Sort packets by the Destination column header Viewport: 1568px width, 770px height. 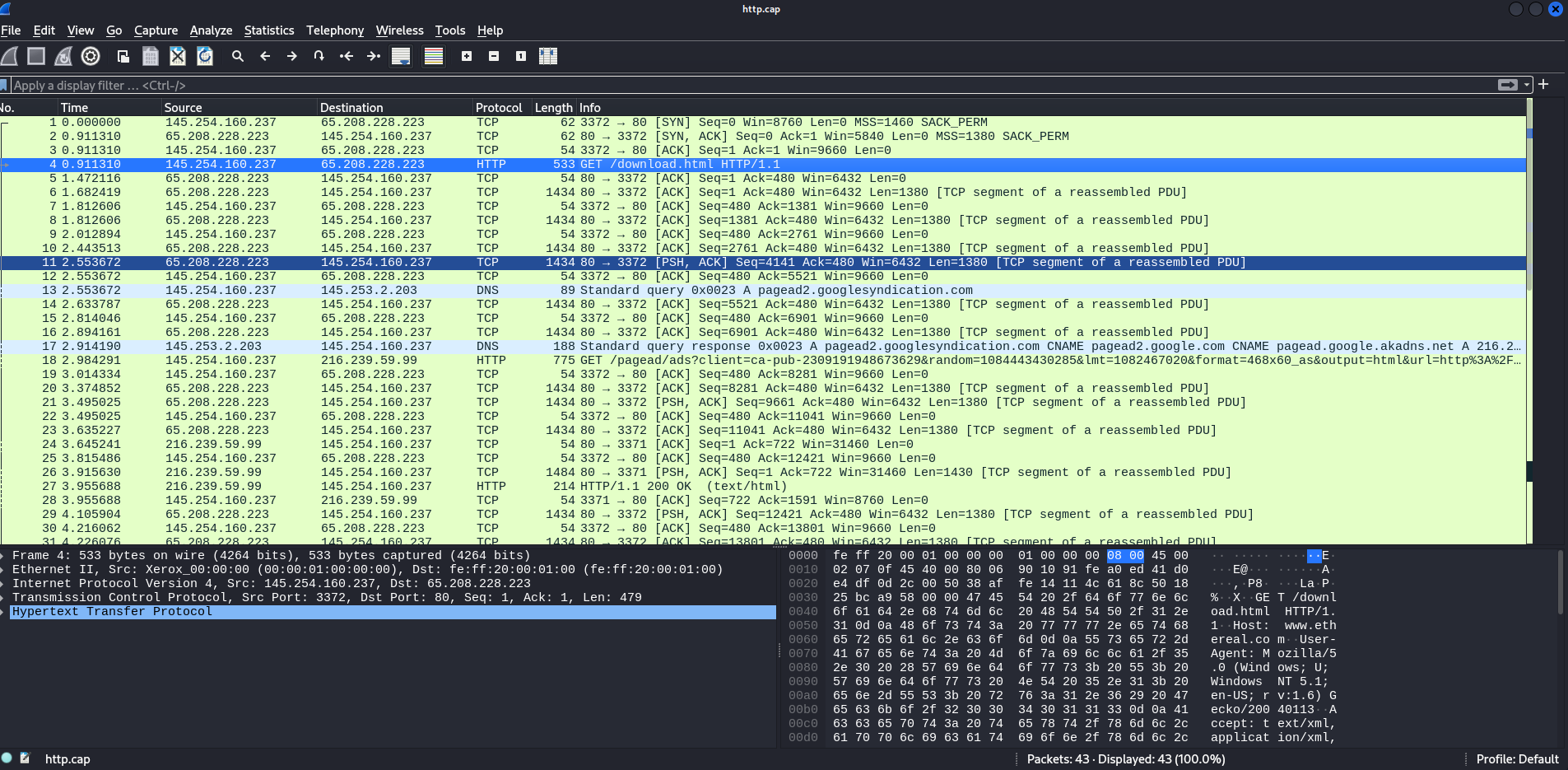pyautogui.click(x=395, y=107)
